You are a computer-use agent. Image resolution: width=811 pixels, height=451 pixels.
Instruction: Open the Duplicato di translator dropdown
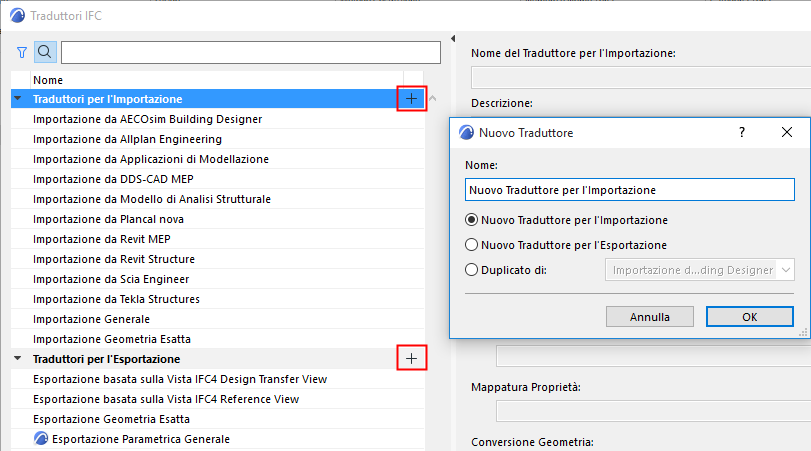coord(699,270)
